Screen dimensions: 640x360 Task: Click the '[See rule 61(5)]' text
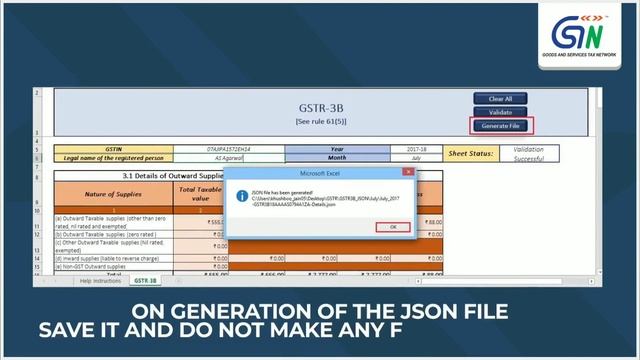coord(321,122)
